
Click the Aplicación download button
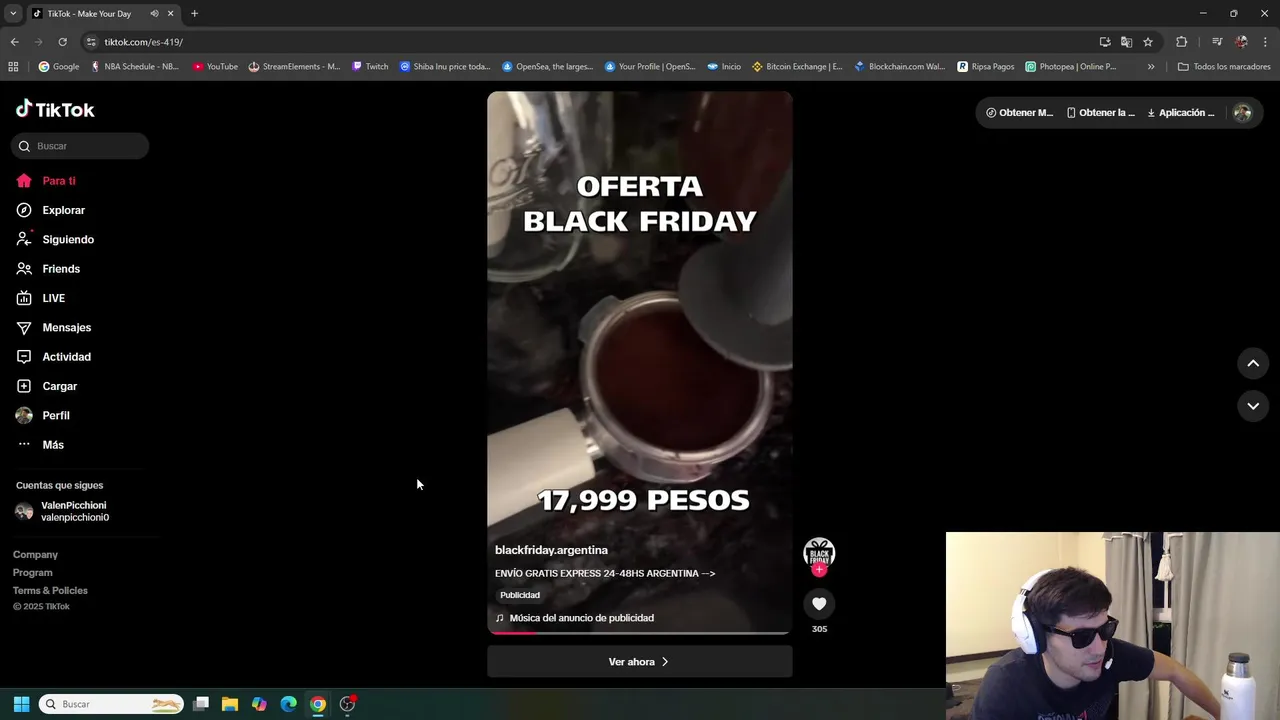point(1181,113)
